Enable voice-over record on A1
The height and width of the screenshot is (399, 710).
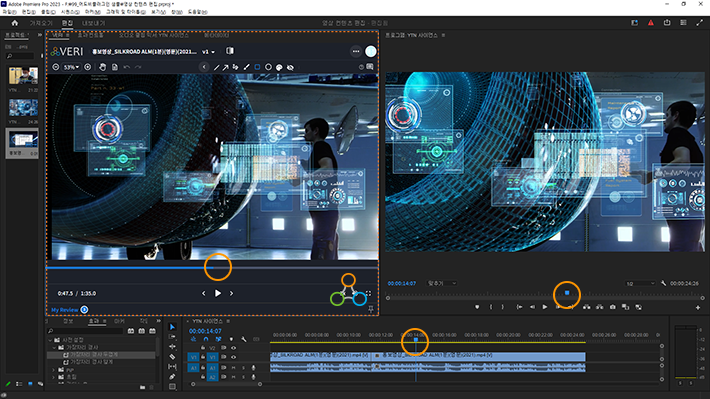click(x=253, y=368)
